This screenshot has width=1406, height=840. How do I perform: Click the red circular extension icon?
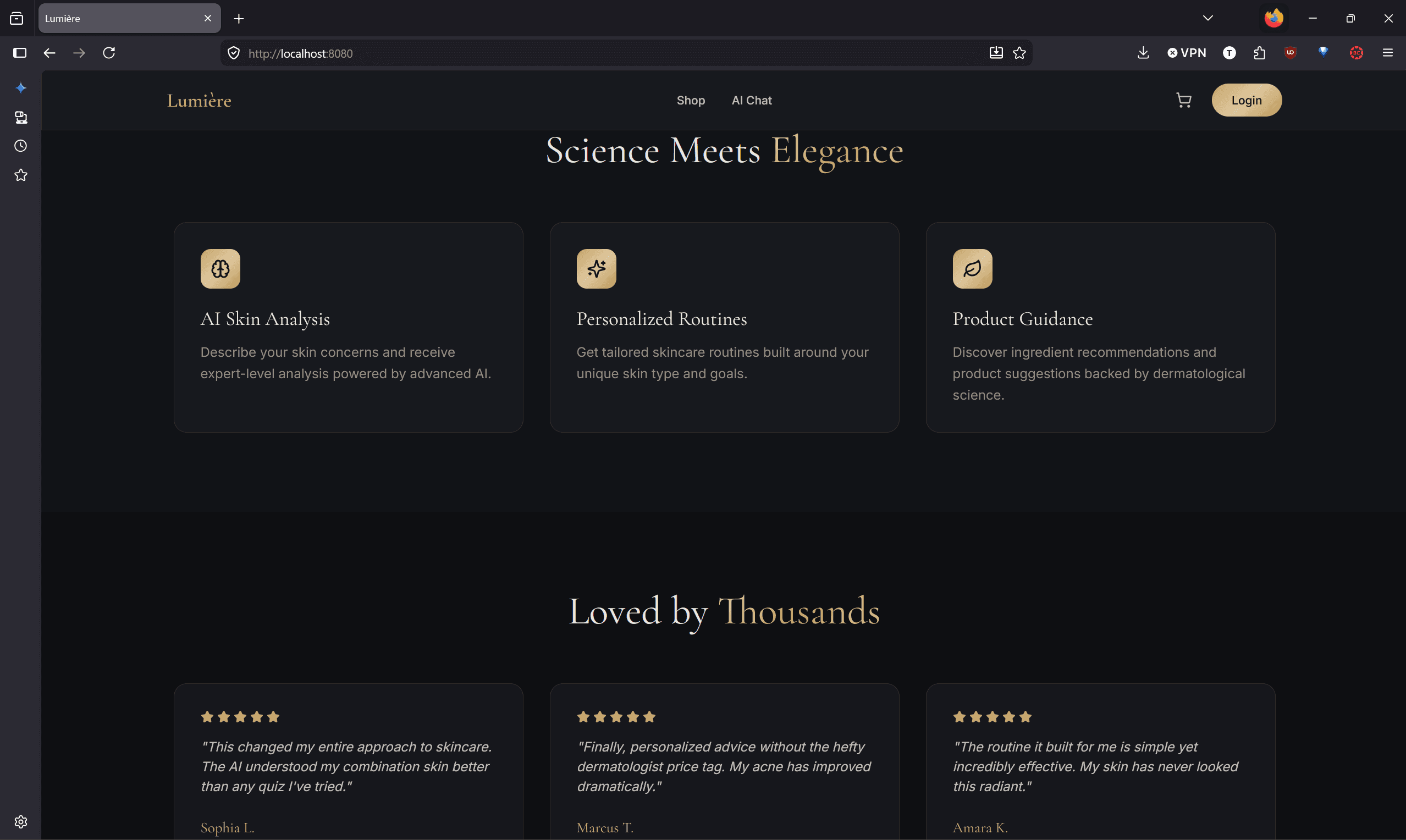(1356, 53)
